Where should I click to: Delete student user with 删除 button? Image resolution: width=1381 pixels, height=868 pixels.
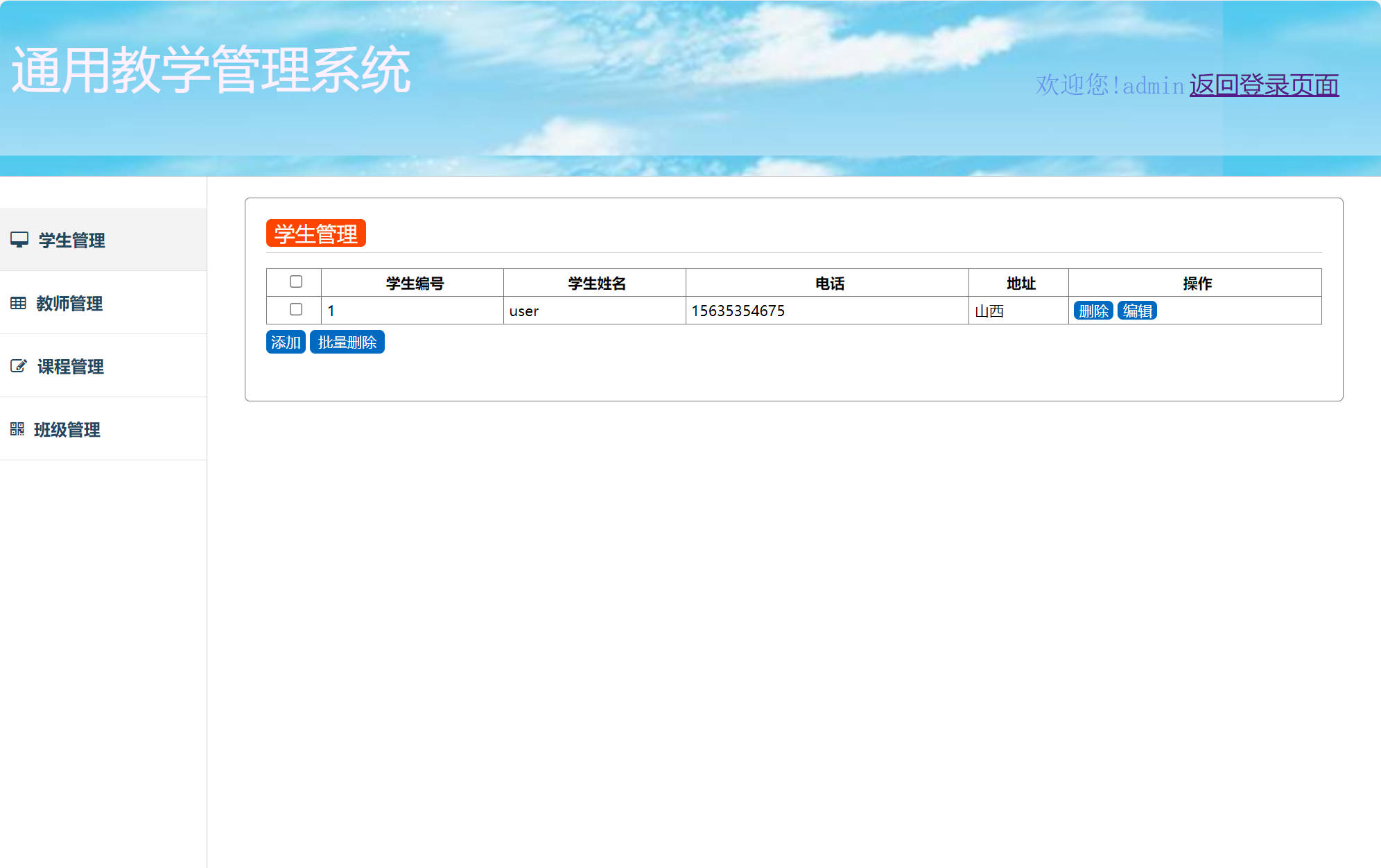pos(1093,310)
